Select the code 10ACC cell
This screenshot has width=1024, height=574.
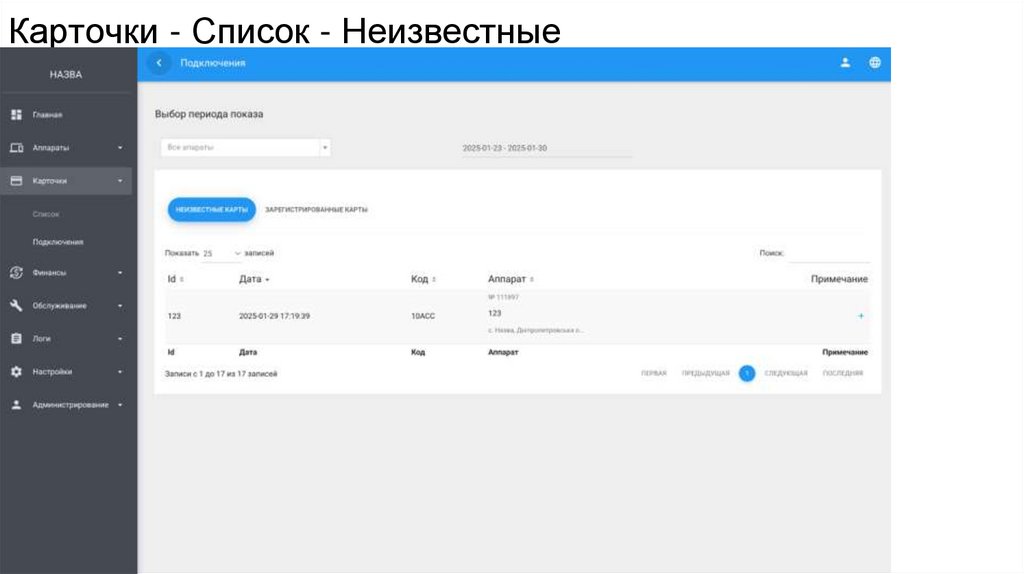(x=423, y=316)
